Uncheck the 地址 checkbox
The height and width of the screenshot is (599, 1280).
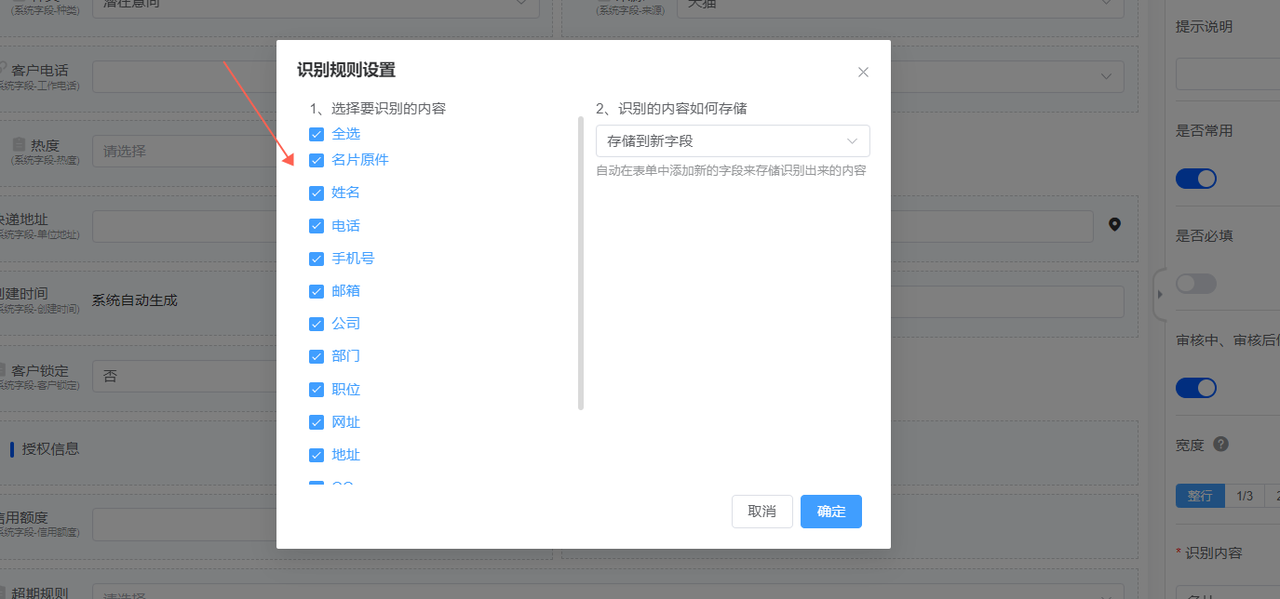316,455
